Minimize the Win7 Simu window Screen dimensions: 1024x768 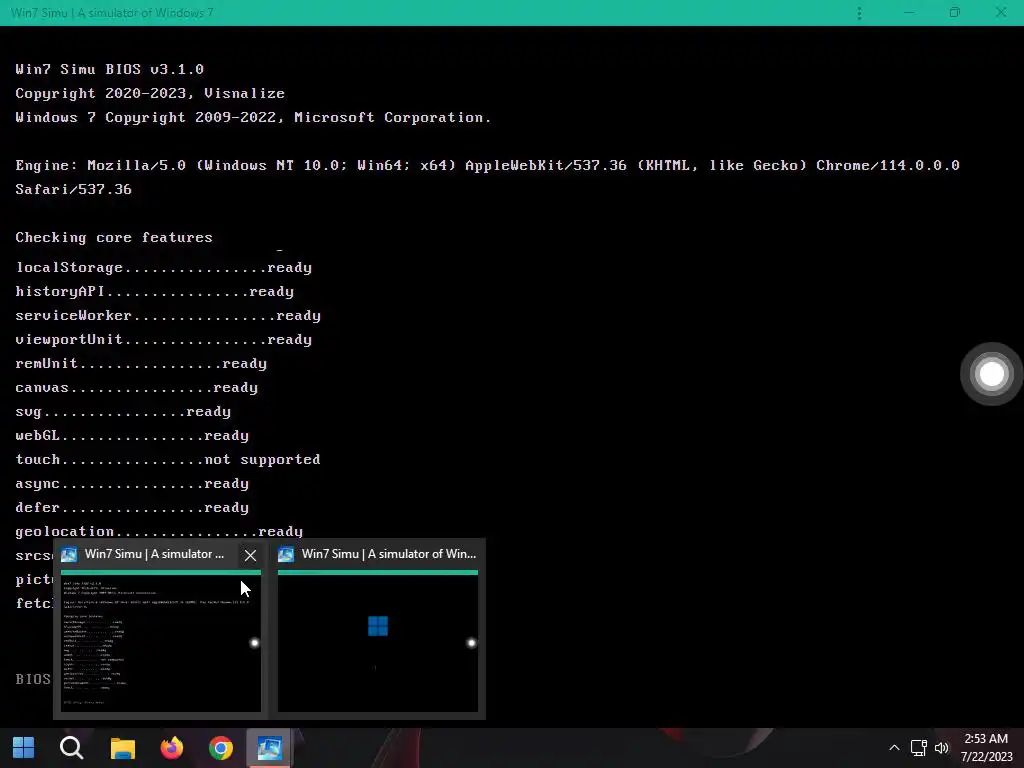pyautogui.click(x=908, y=13)
